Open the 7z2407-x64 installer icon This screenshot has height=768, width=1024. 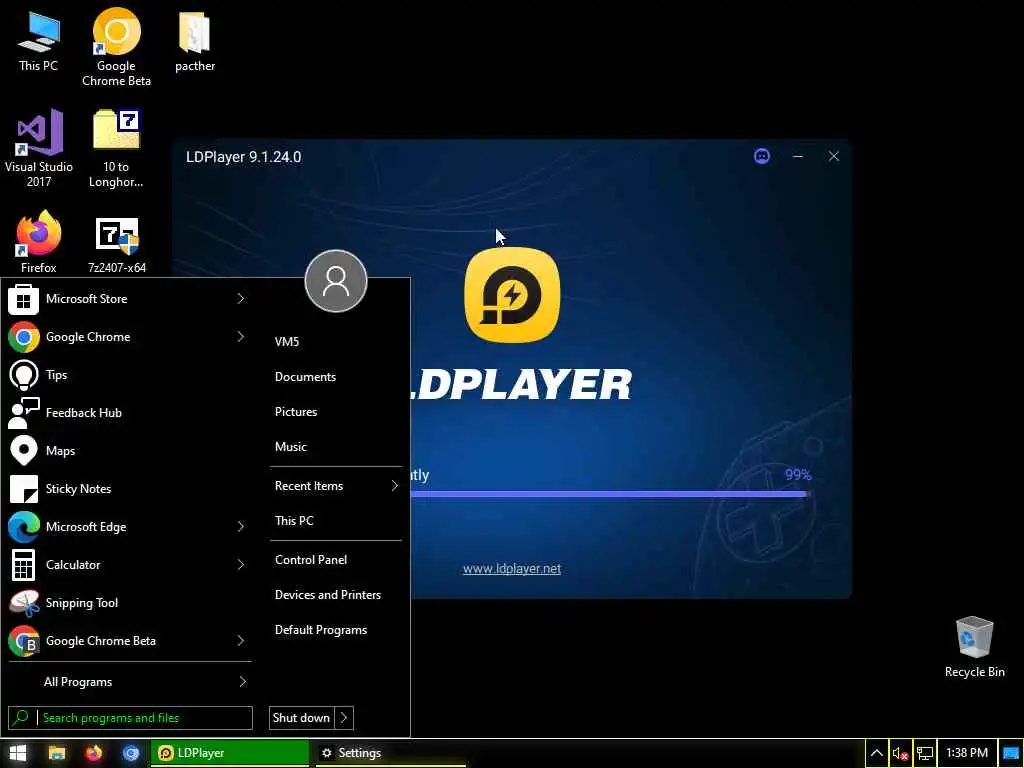coord(117,245)
